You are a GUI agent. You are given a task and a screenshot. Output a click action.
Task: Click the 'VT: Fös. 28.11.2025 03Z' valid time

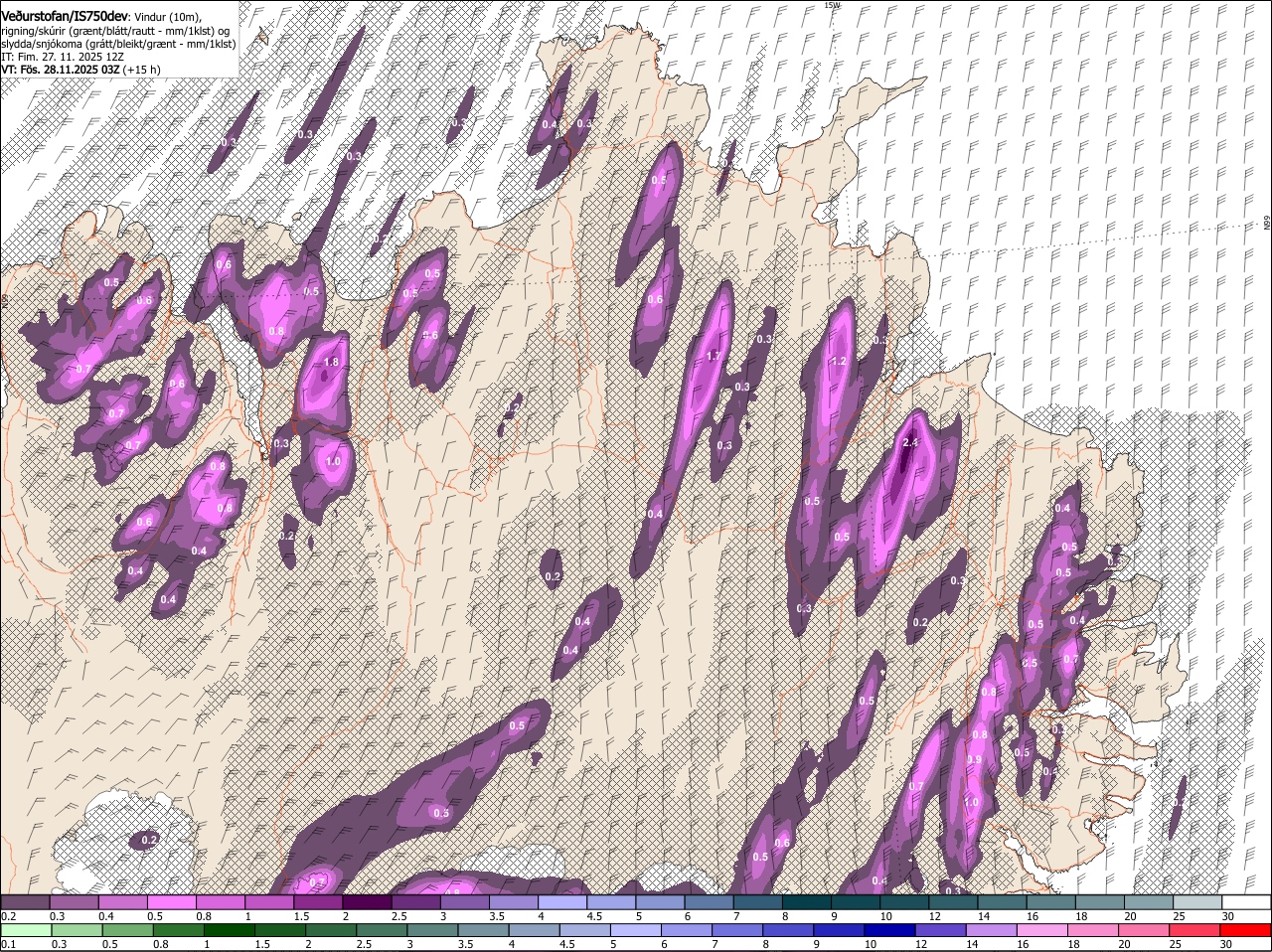(x=61, y=70)
